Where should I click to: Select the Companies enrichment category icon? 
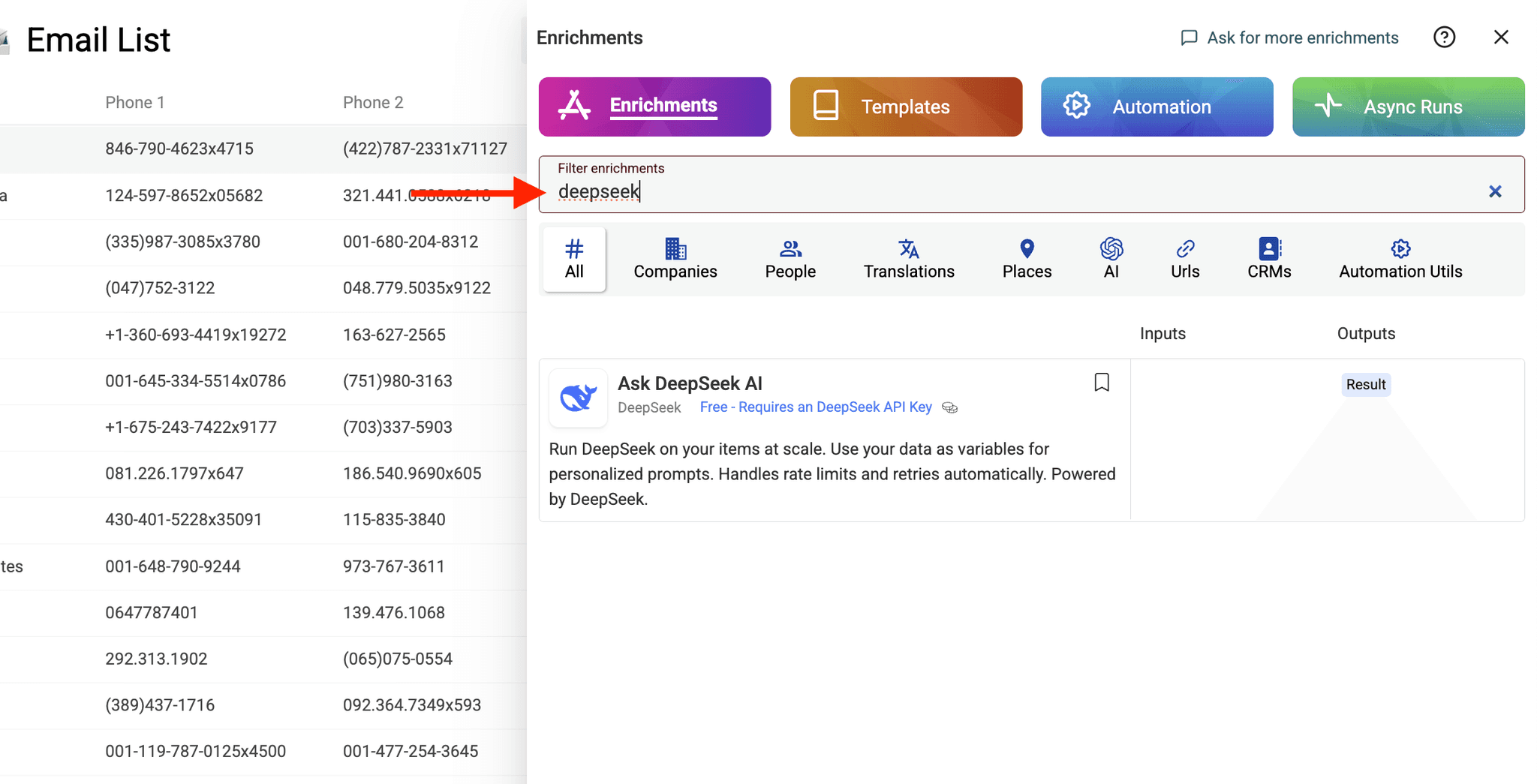coord(674,258)
